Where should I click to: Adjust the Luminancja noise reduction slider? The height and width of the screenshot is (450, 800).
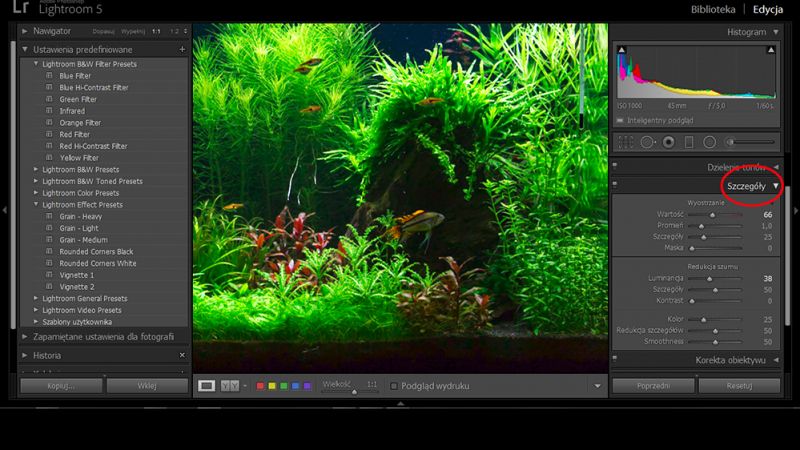pos(709,279)
